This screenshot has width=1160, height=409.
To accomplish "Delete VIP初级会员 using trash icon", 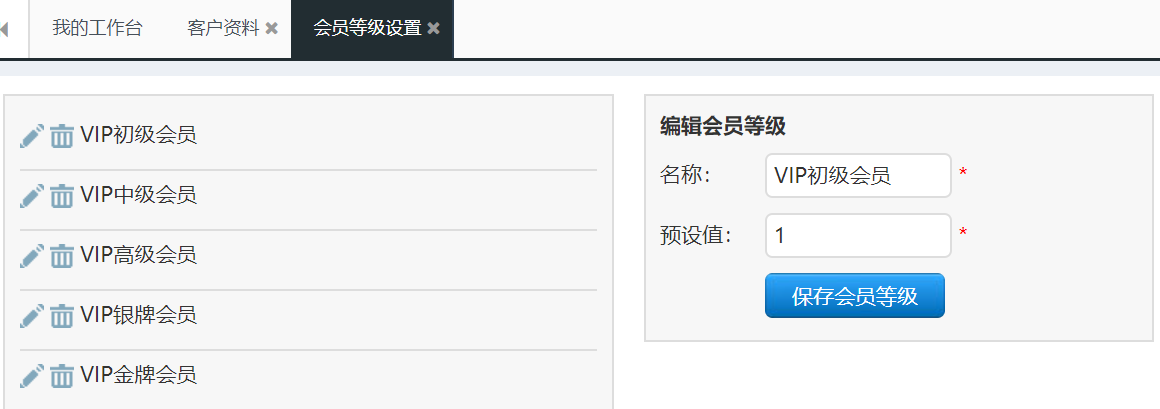I will tap(61, 136).
